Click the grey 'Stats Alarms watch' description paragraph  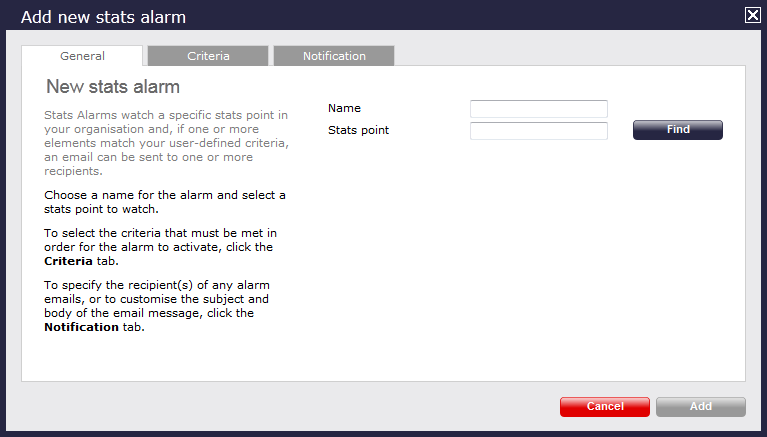[x=165, y=143]
